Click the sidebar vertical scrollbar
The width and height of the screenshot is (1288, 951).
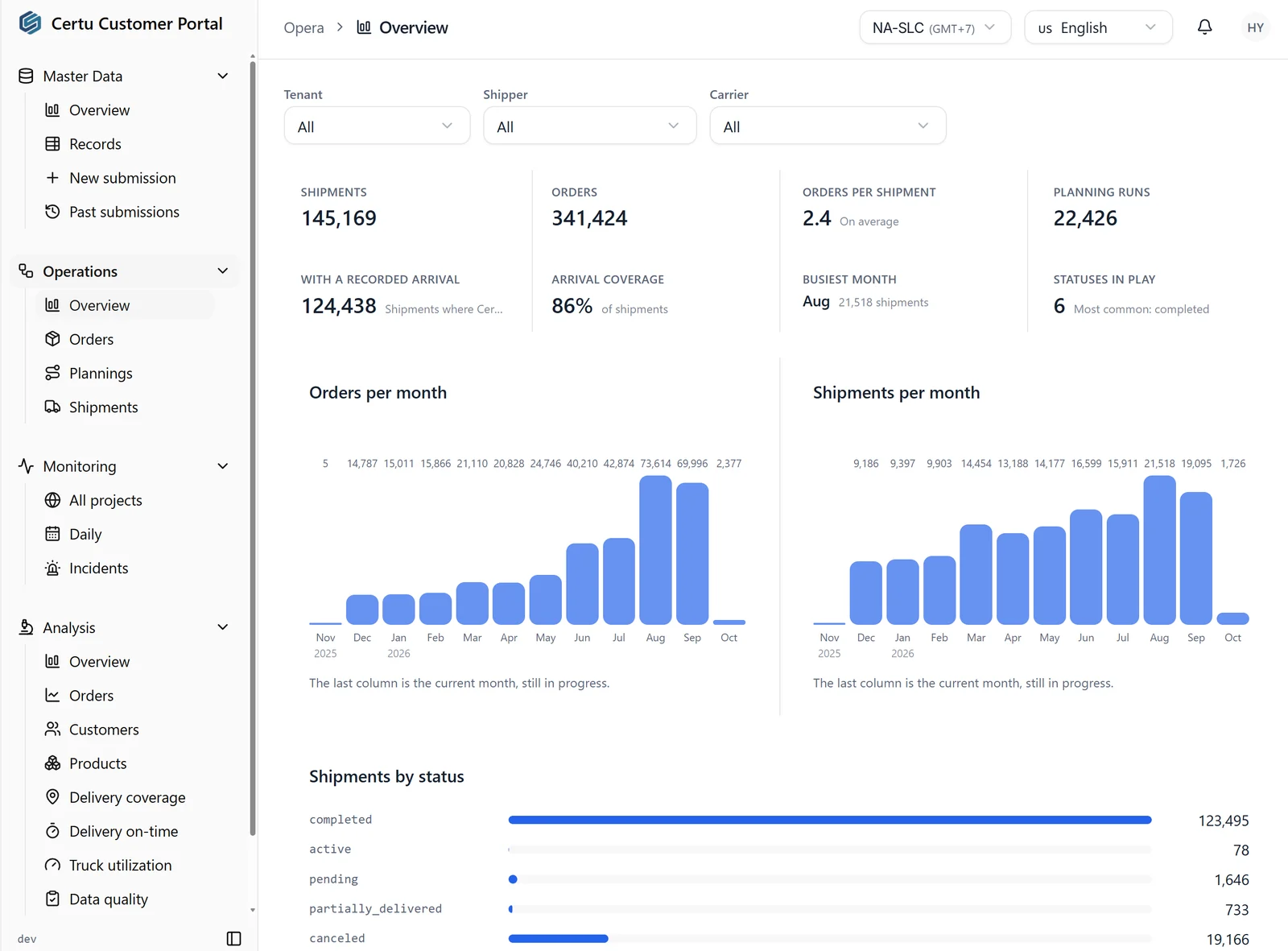click(253, 448)
